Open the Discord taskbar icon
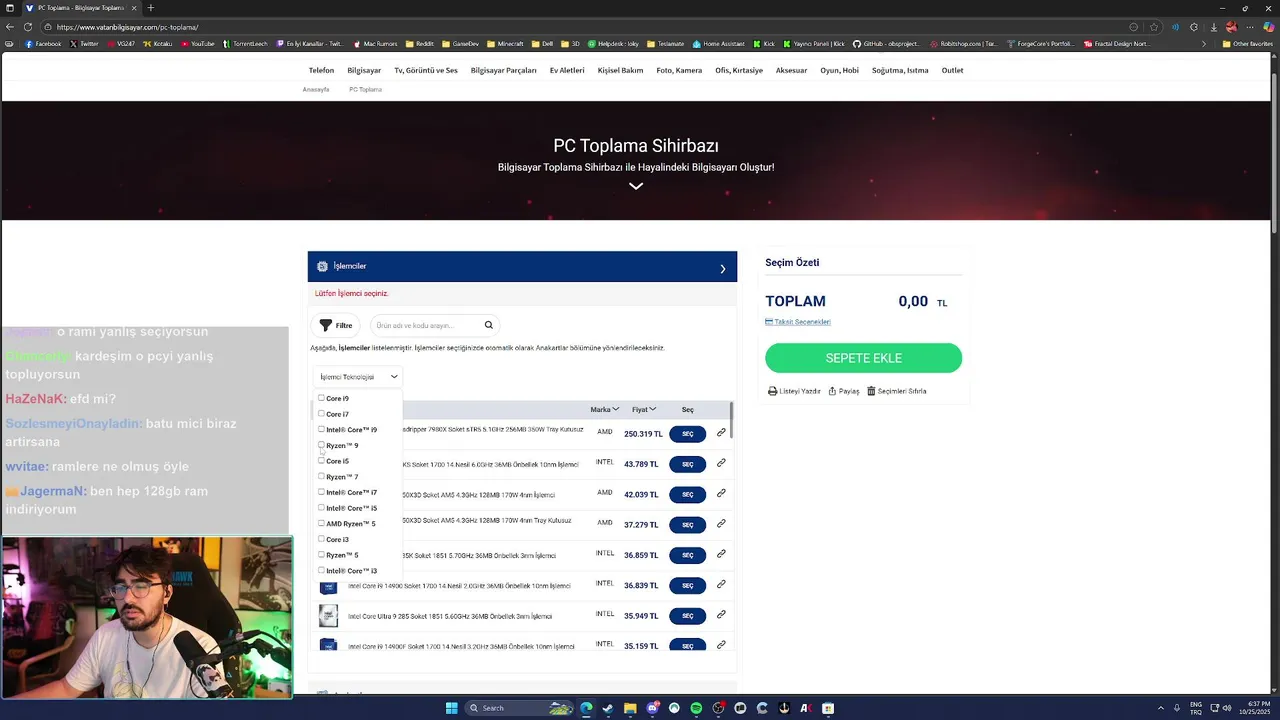Image resolution: width=1280 pixels, height=720 pixels. click(x=652, y=708)
